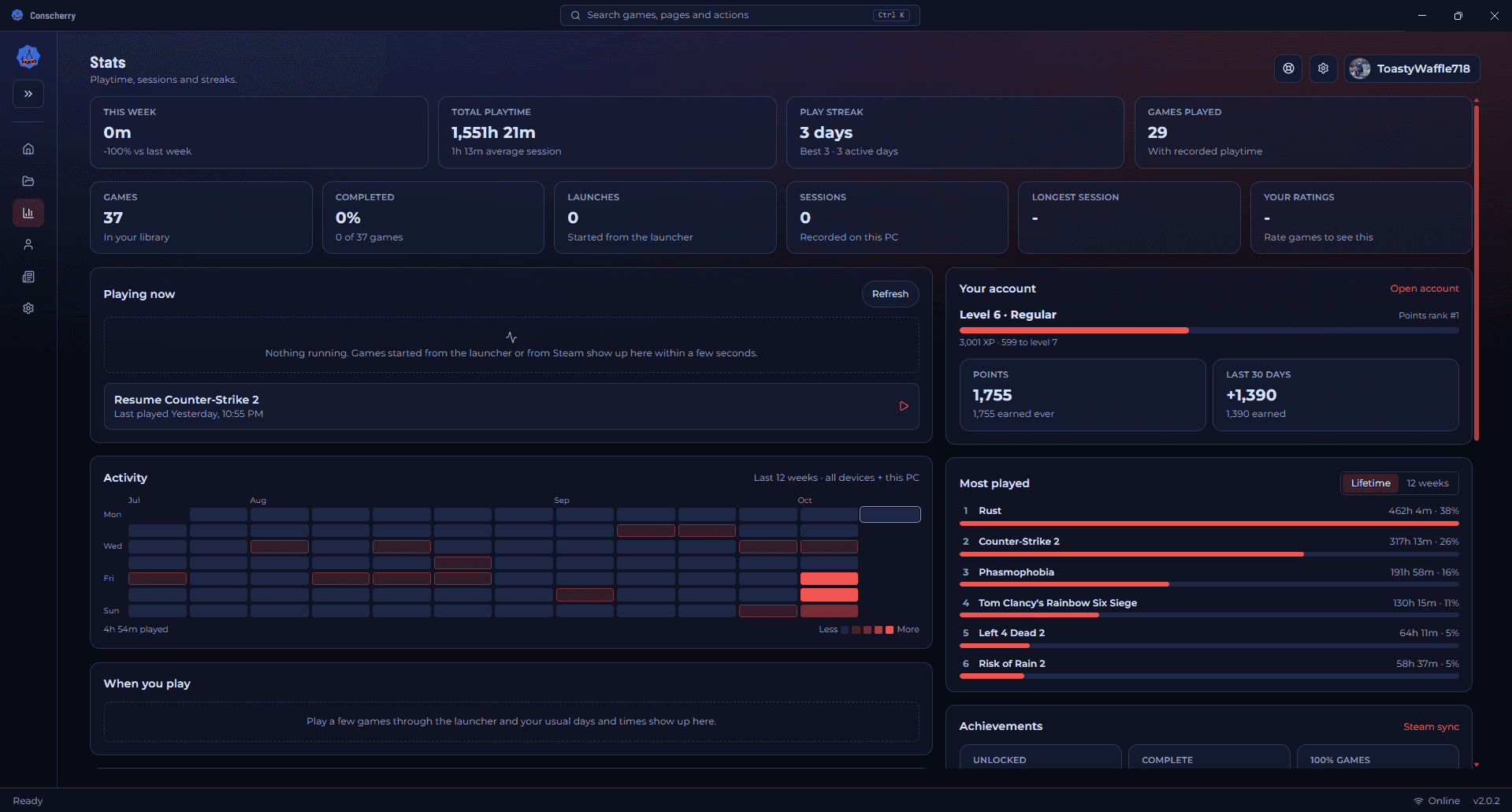1512x812 pixels.
Task: Switch Most played to the 12 weeks tab
Action: [x=1428, y=483]
